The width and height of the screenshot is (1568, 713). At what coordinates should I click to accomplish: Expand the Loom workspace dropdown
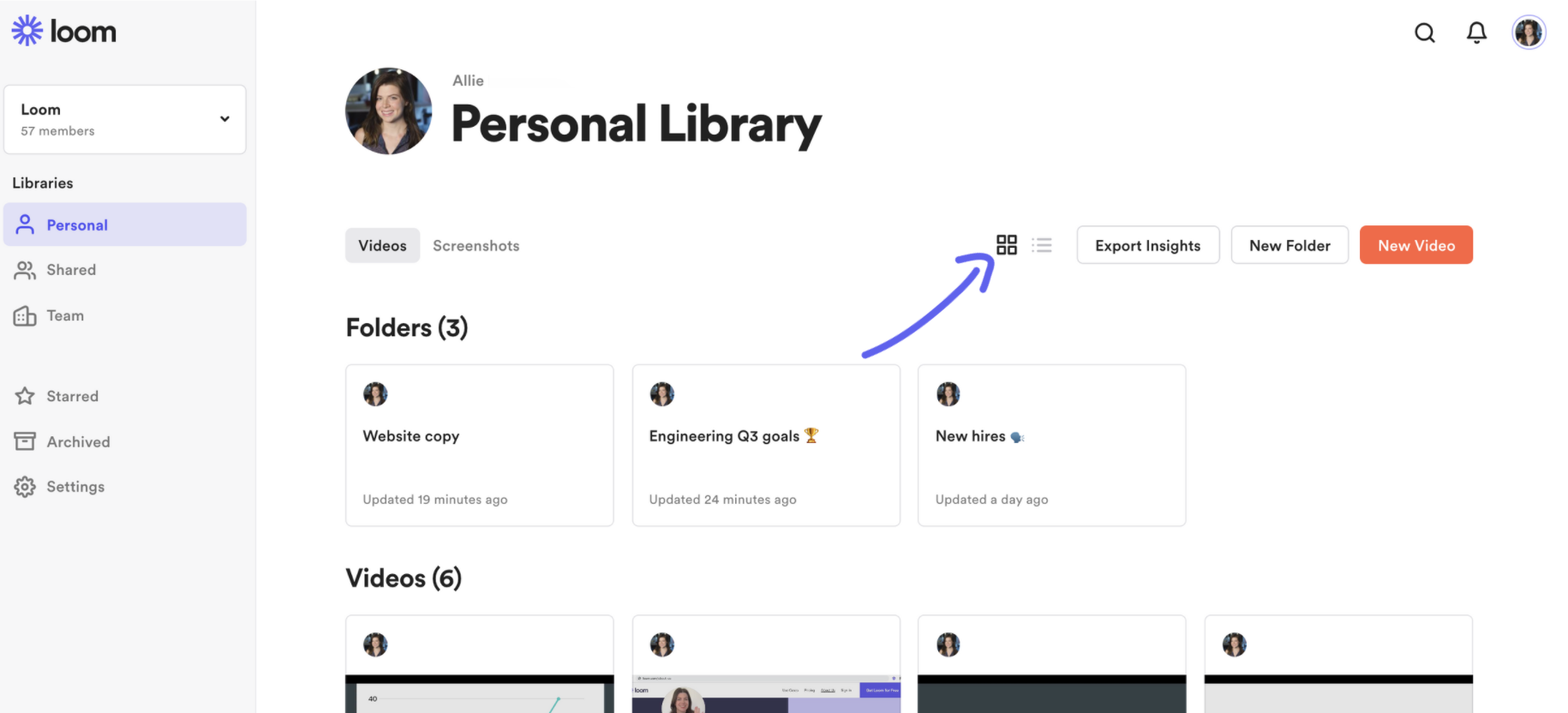click(x=125, y=119)
